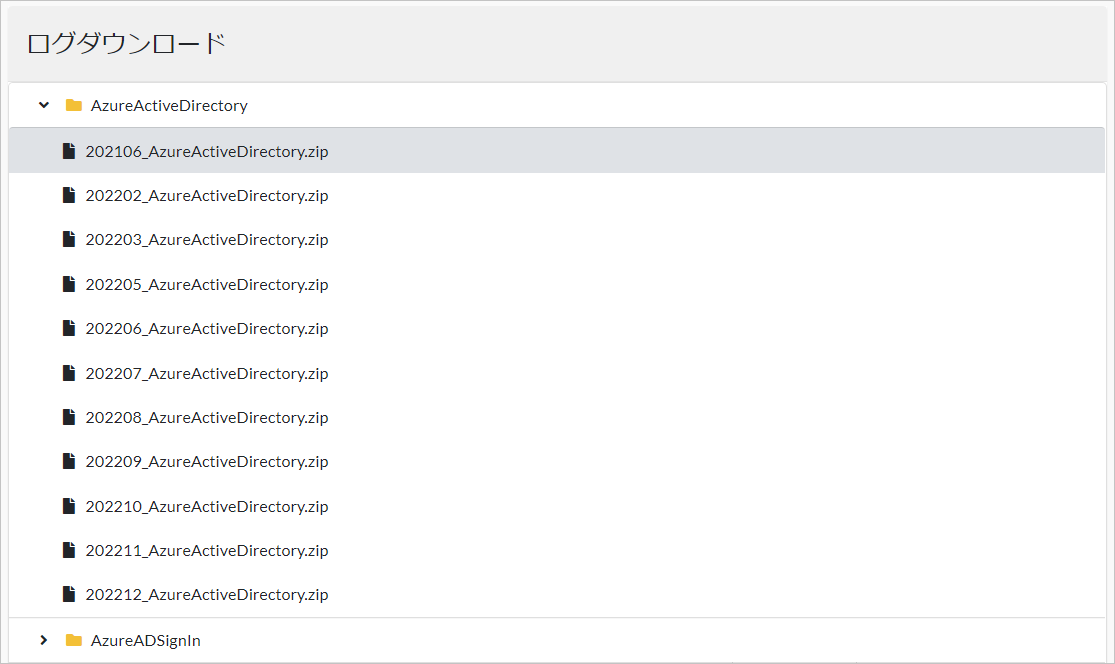The image size is (1115, 664).
Task: Download 202203_AzureActiveDirectory.zip file name
Action: point(207,240)
